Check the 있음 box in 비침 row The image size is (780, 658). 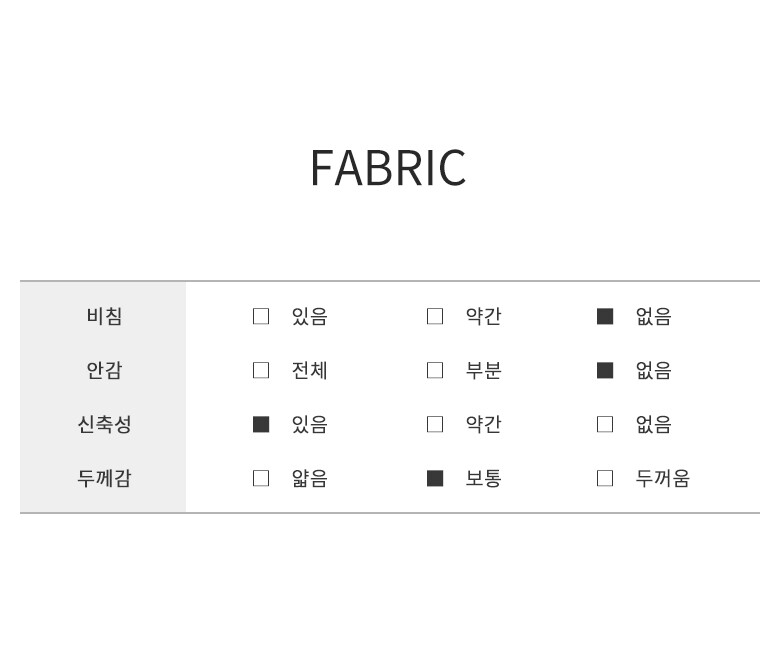pos(261,316)
